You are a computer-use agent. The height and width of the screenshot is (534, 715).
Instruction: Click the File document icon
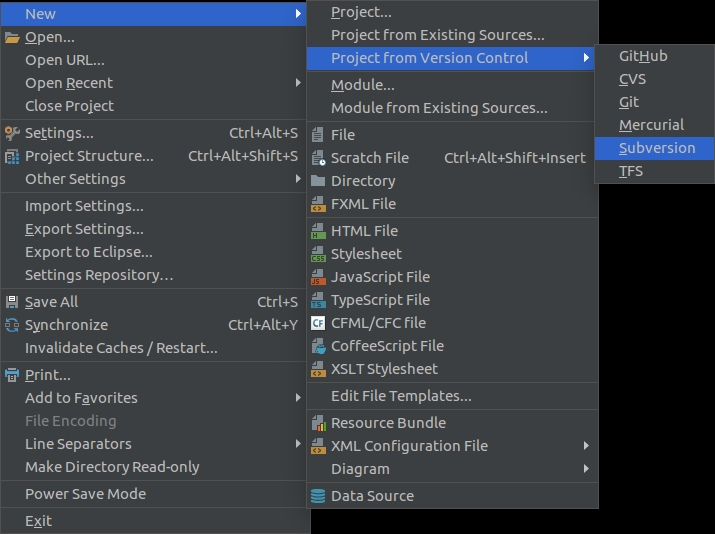318,135
